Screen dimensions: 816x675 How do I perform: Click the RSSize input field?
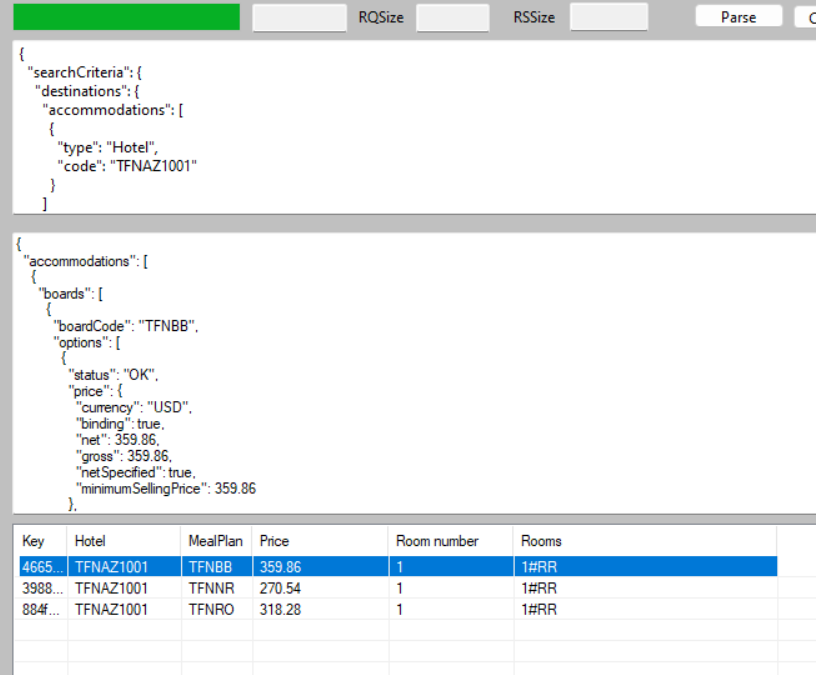[608, 17]
